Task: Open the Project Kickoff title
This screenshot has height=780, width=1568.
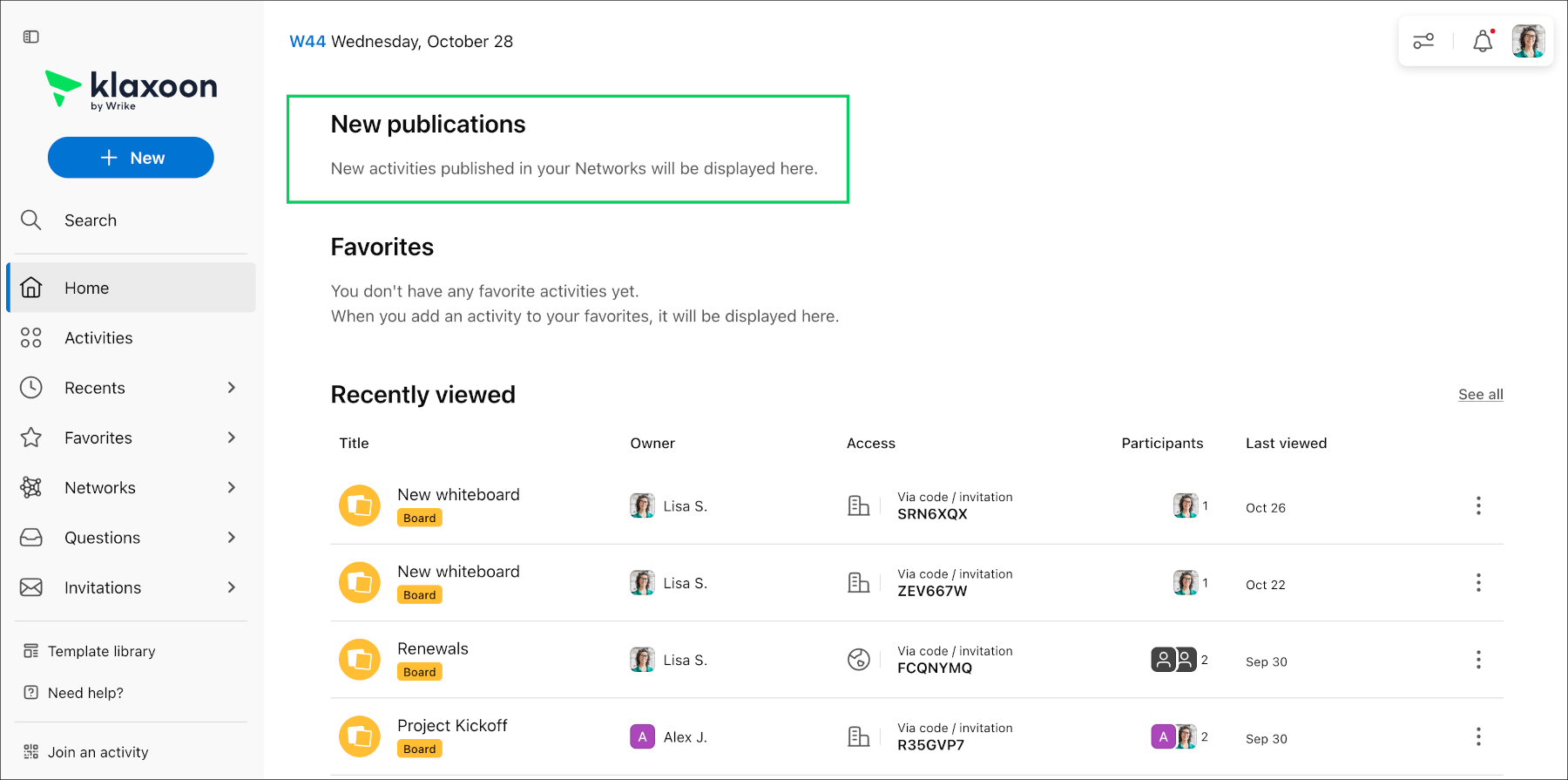Action: pos(452,725)
